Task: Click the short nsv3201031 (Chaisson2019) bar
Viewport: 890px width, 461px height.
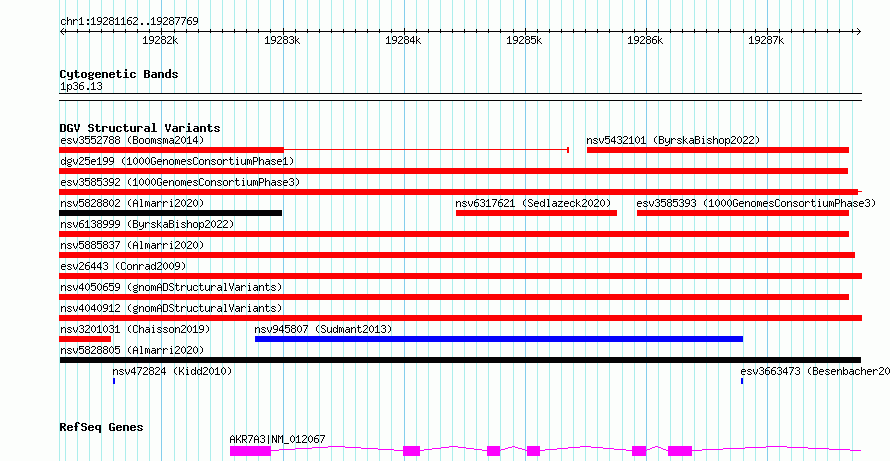Action: point(85,339)
